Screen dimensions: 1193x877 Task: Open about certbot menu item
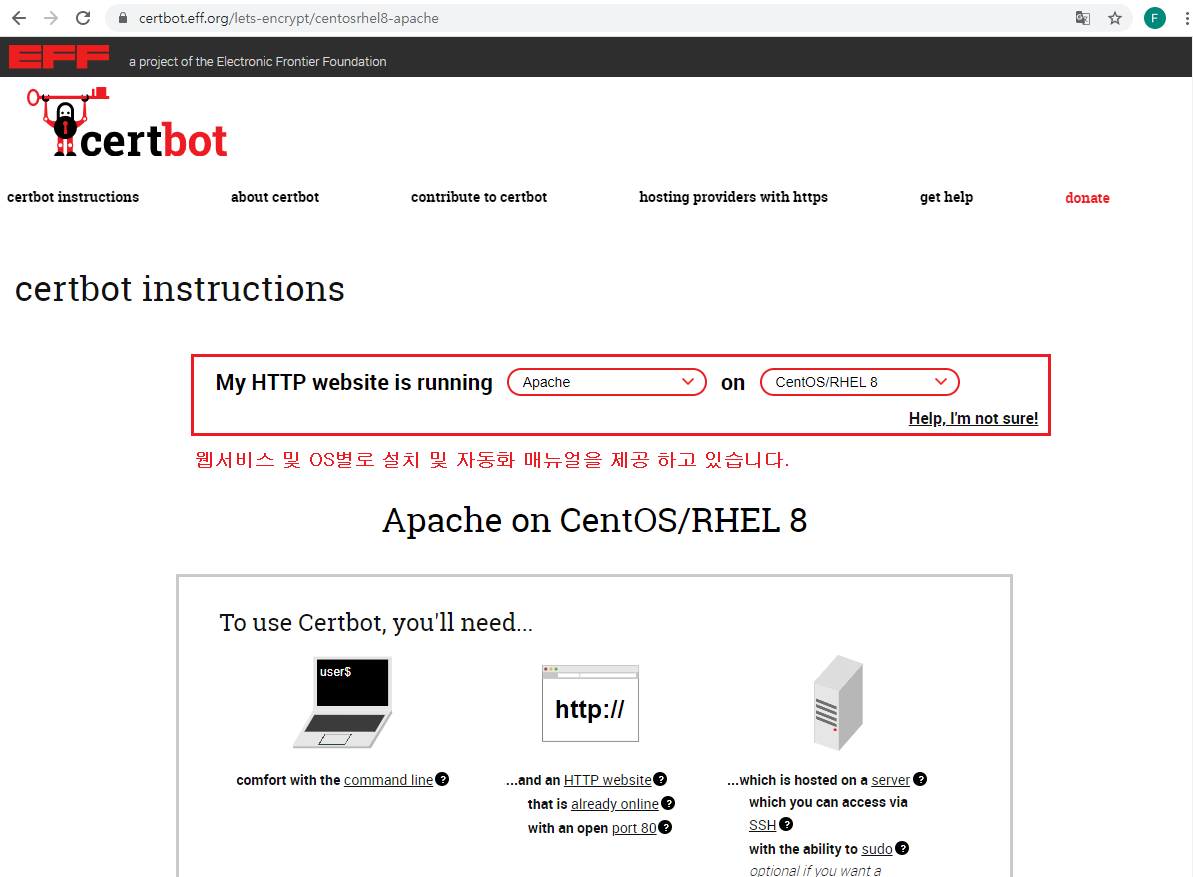coord(275,197)
